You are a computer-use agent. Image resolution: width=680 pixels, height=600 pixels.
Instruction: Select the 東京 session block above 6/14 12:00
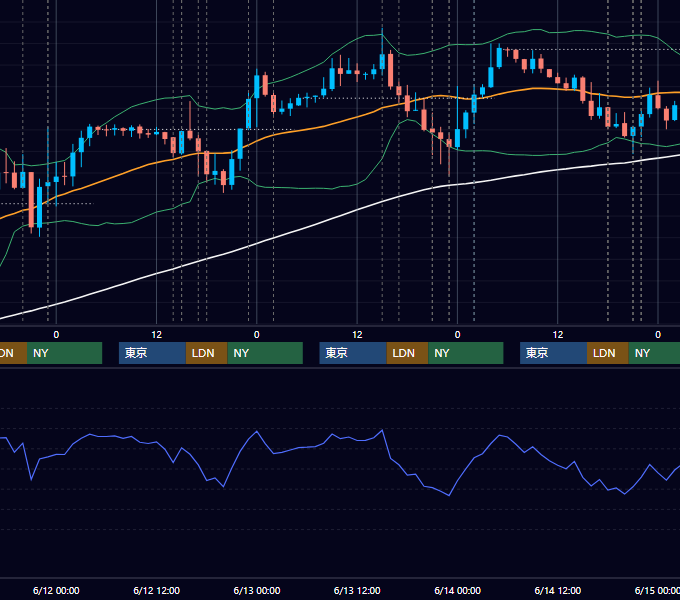click(x=553, y=353)
